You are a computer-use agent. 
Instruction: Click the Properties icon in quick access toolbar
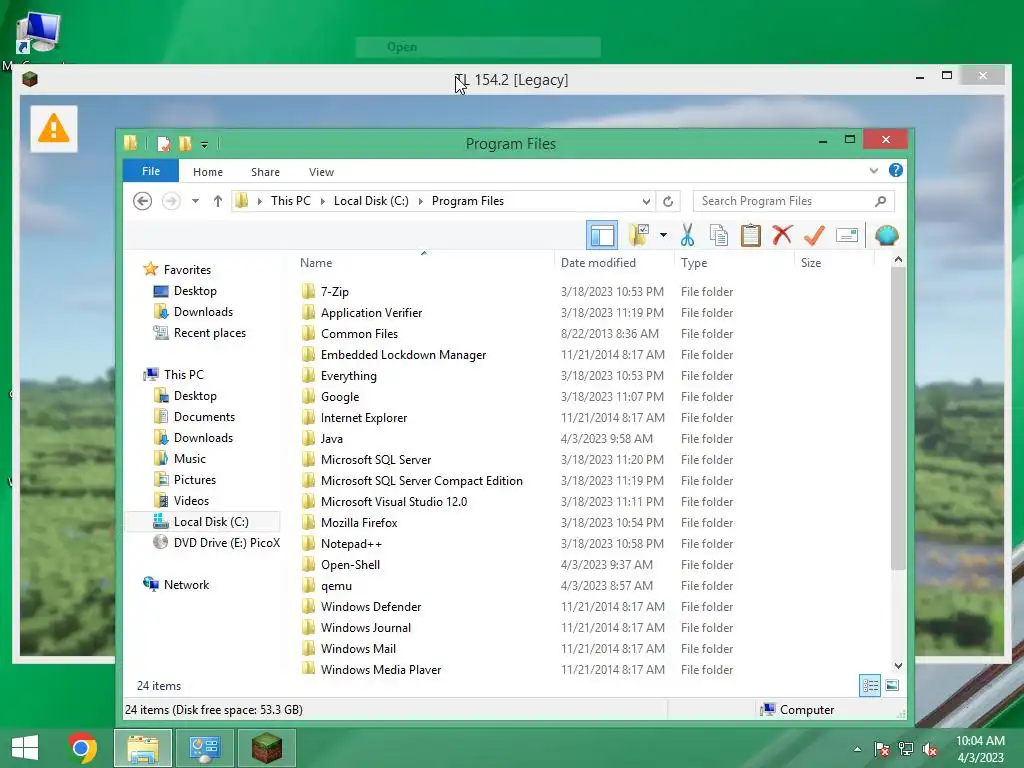164,144
